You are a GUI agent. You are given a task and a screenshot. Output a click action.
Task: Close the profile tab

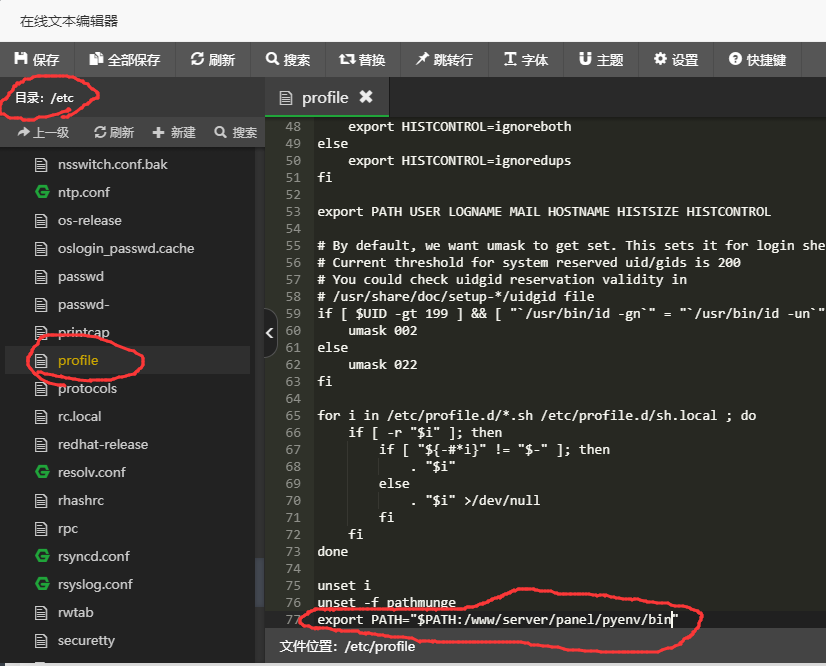tap(366, 97)
